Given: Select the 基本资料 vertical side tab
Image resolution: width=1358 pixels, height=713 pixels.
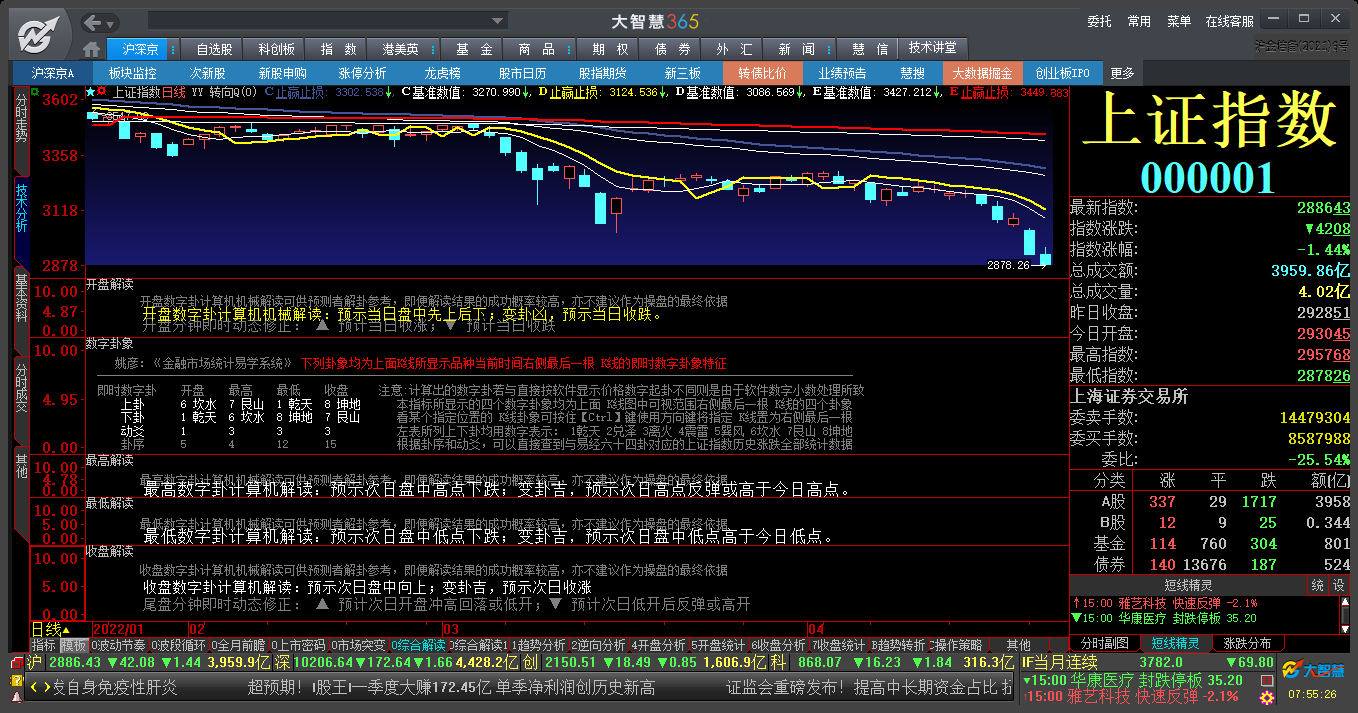Looking at the screenshot, I should 20,310.
